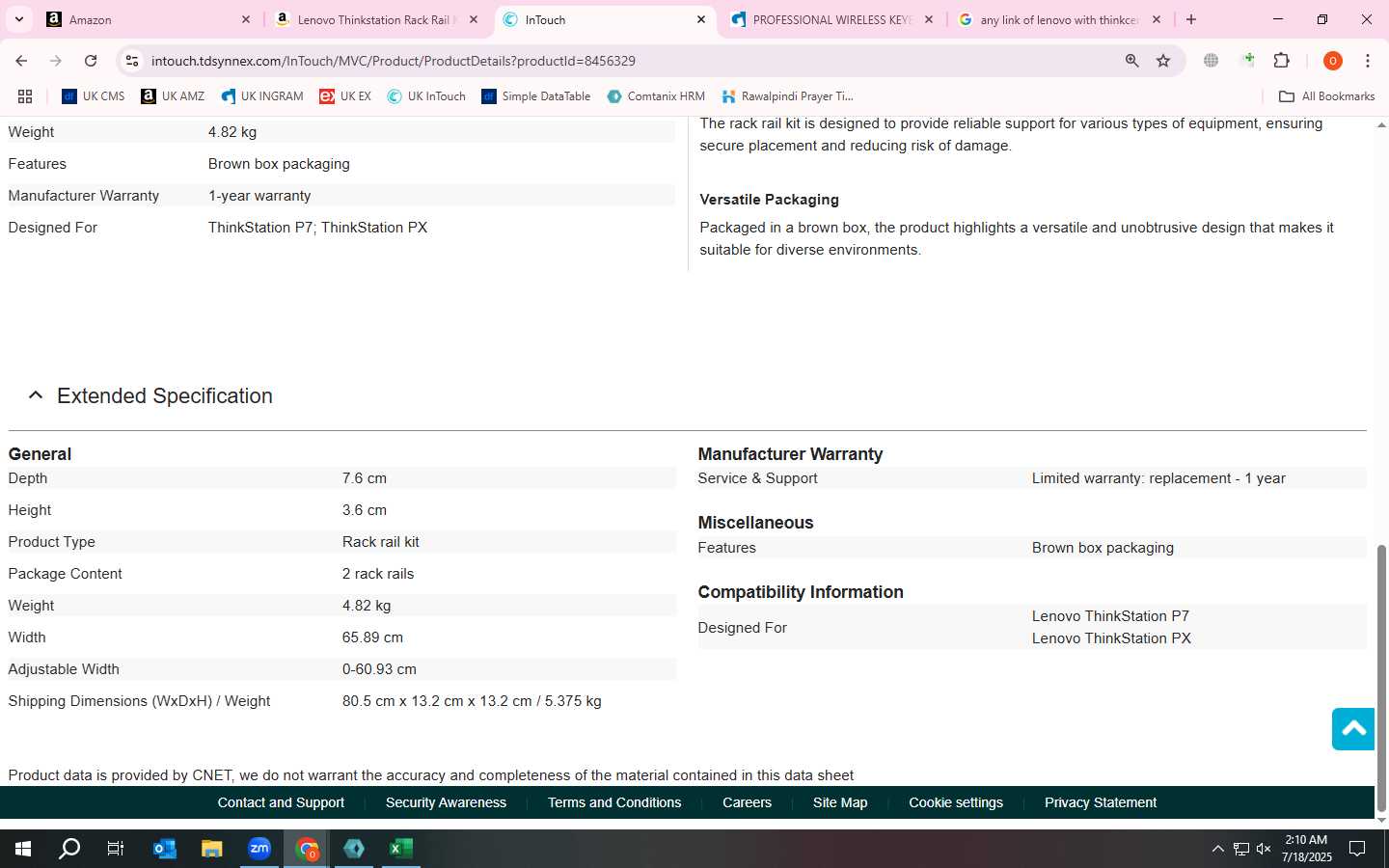Open UK EX bookmark
1389x868 pixels.
pyautogui.click(x=345, y=96)
